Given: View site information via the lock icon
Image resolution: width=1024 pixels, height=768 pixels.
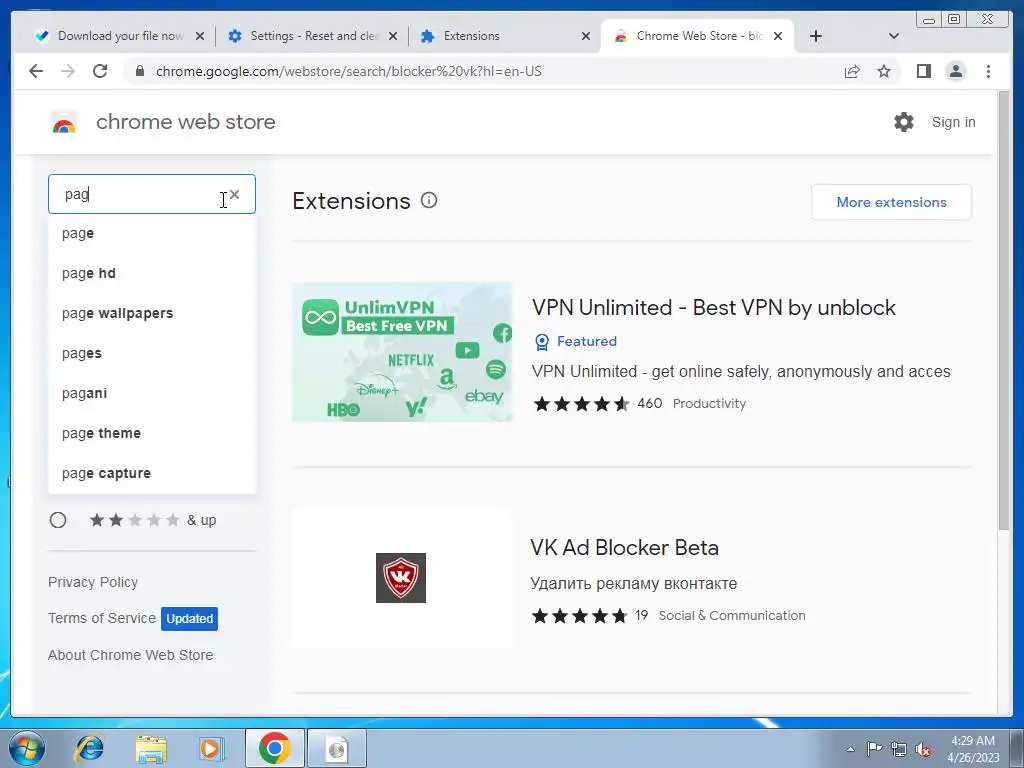Looking at the screenshot, I should (x=139, y=71).
